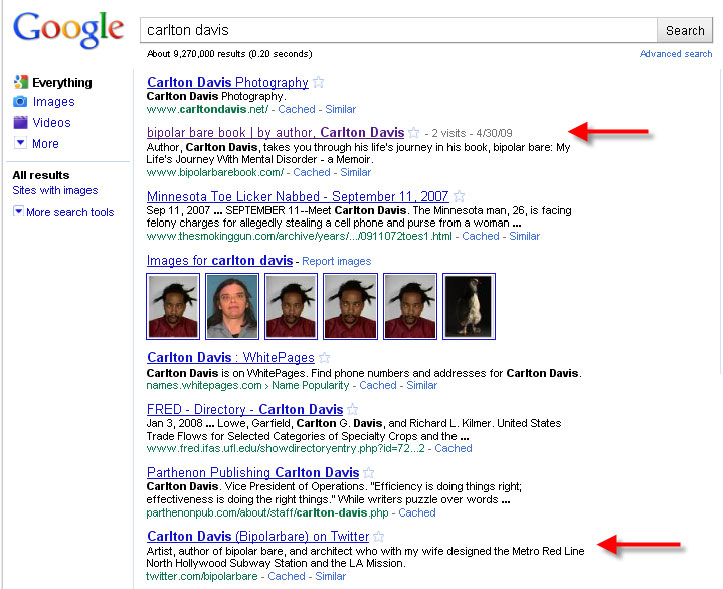Select the Everything search category

tap(62, 83)
